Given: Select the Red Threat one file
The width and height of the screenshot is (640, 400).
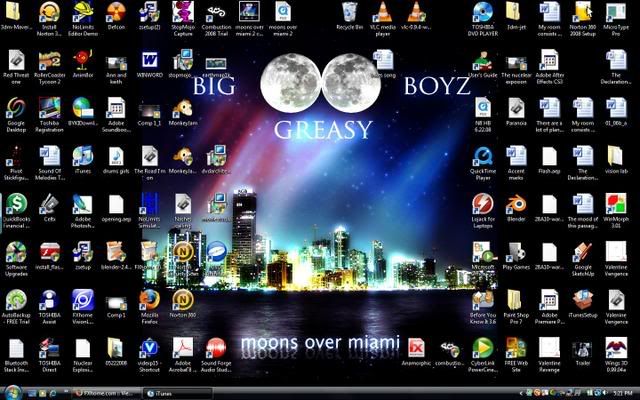Looking at the screenshot, I should click(16, 67).
